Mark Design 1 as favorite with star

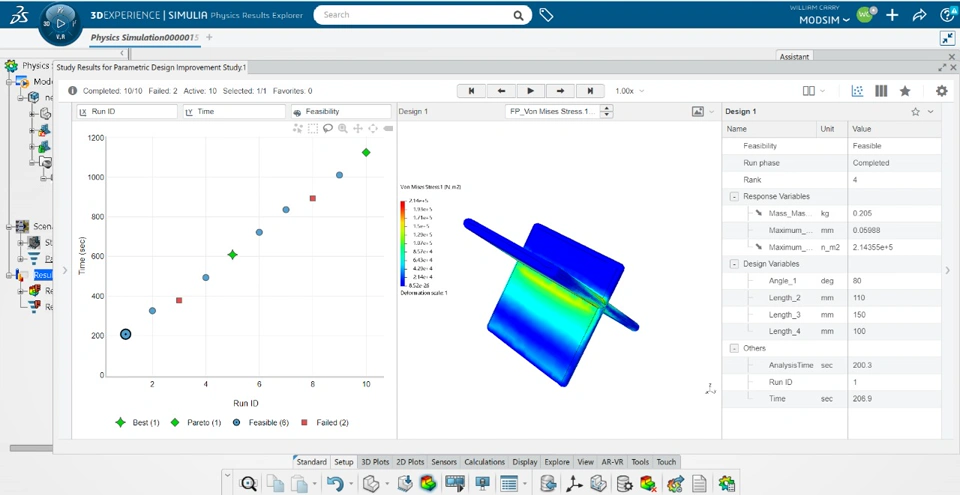click(x=916, y=111)
